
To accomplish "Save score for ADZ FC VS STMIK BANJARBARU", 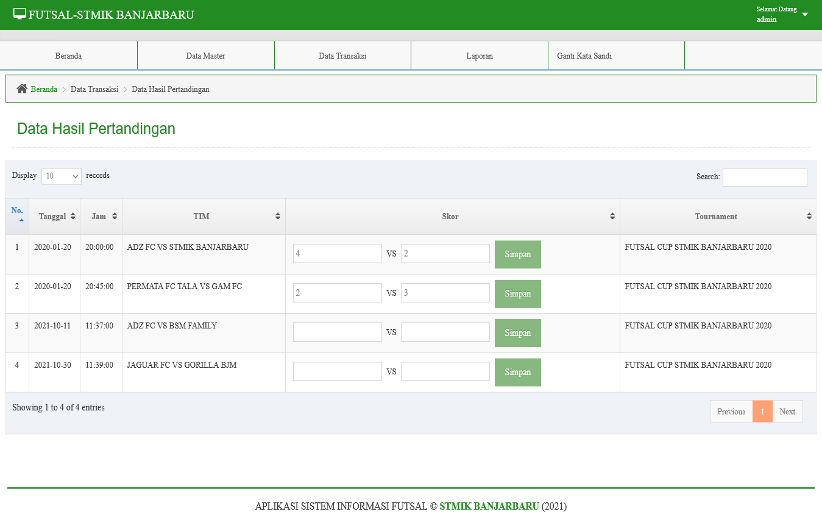I will 517,254.
